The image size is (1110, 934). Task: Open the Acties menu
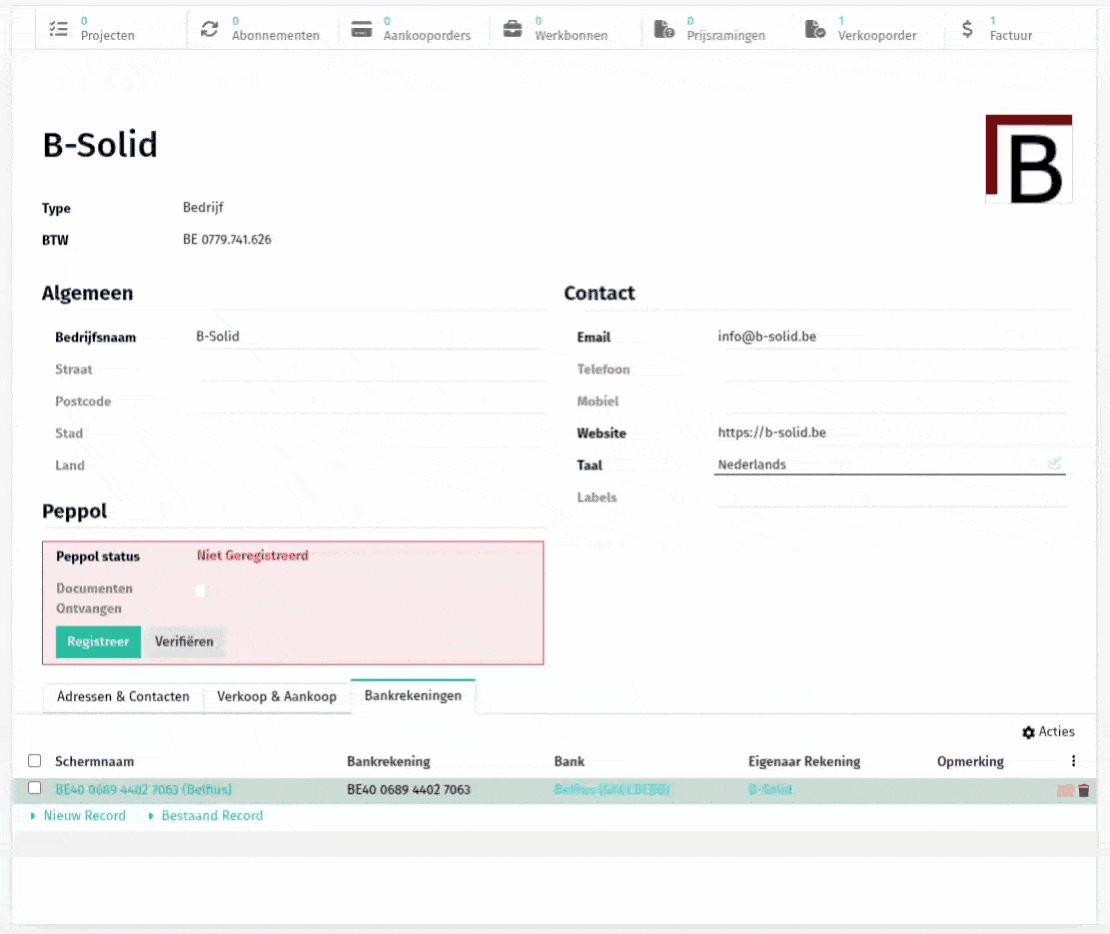[1048, 732]
